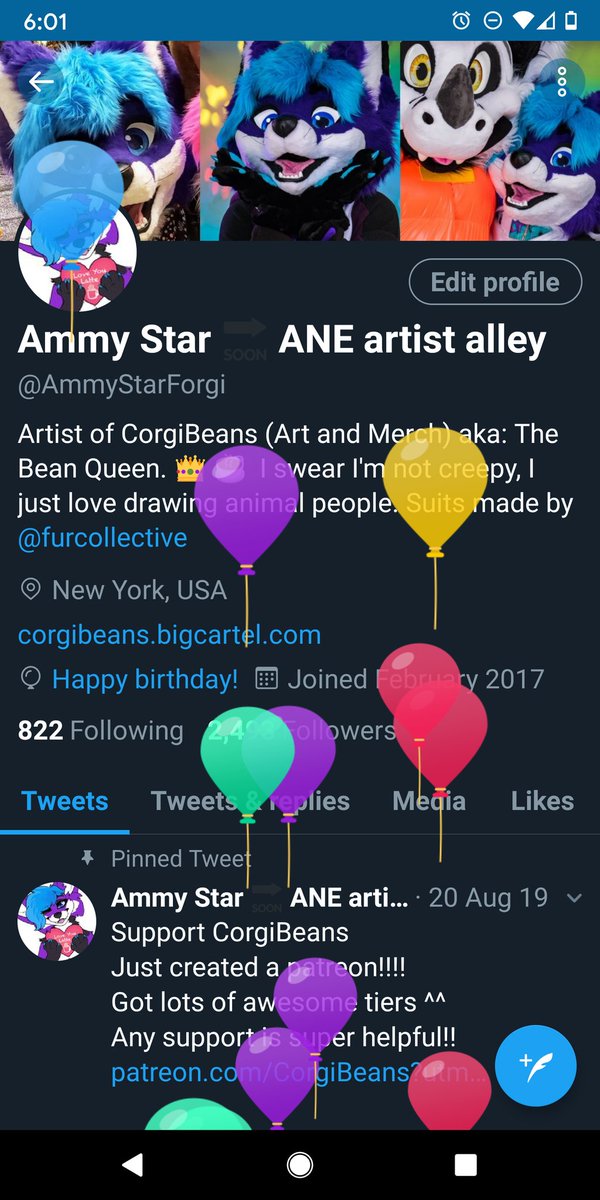
Task: Open the patreon.com/CorgiBeans link
Action: 301,1074
